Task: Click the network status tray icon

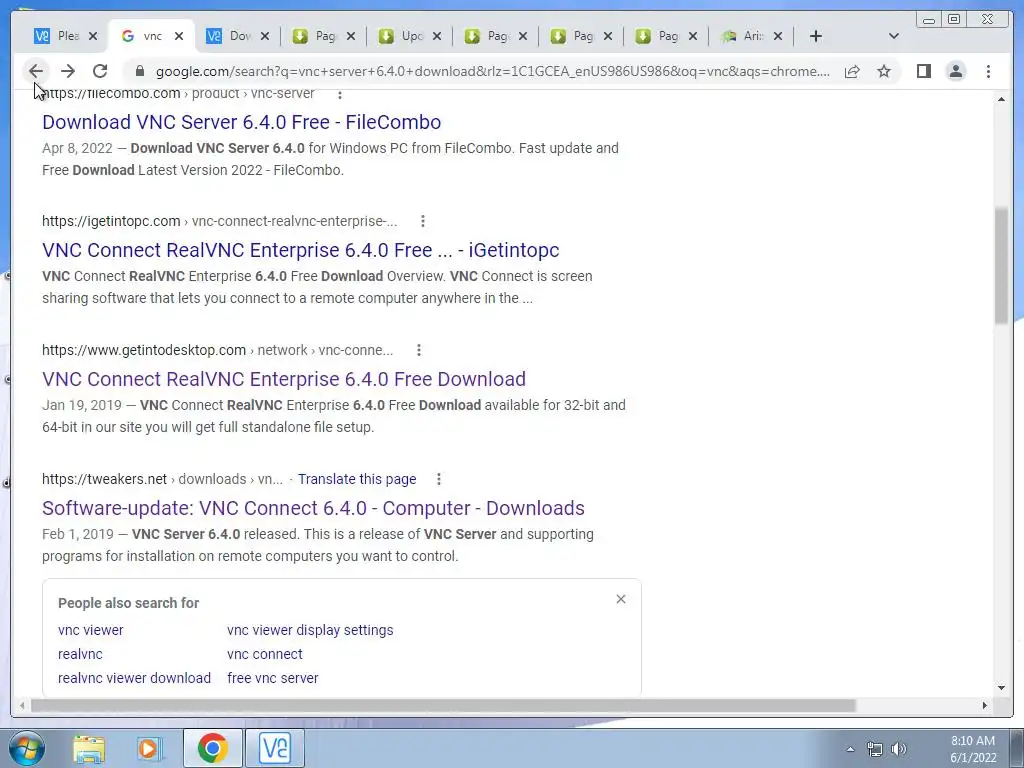Action: [874, 749]
